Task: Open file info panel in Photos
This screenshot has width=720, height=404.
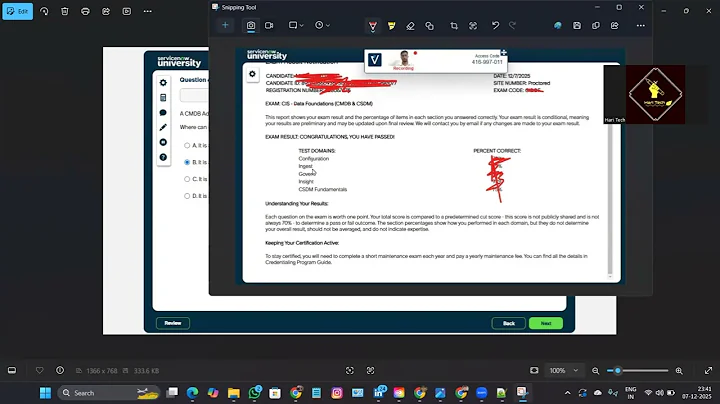Action: pyautogui.click(x=60, y=370)
